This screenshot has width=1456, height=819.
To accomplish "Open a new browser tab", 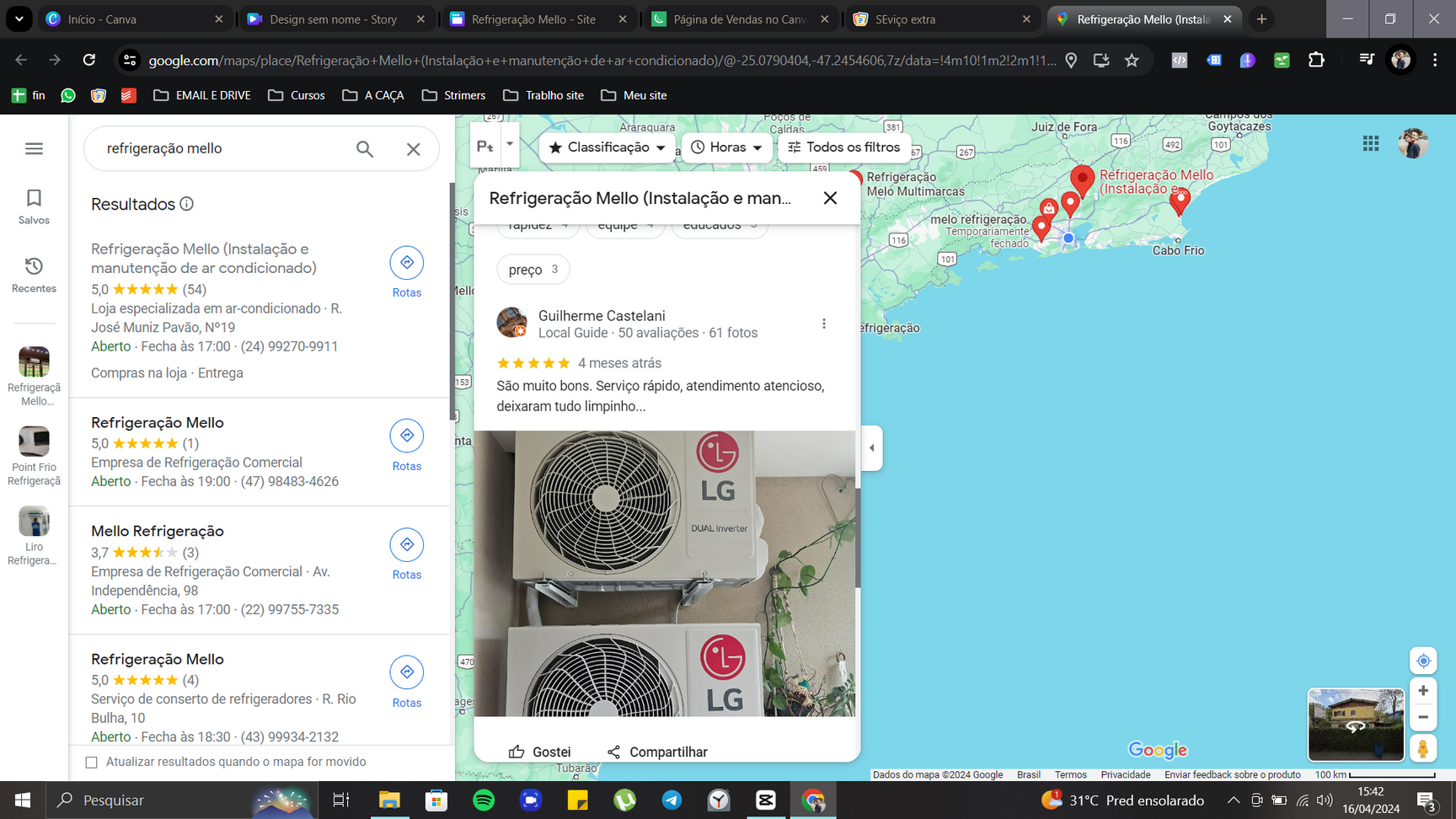I will (1261, 19).
